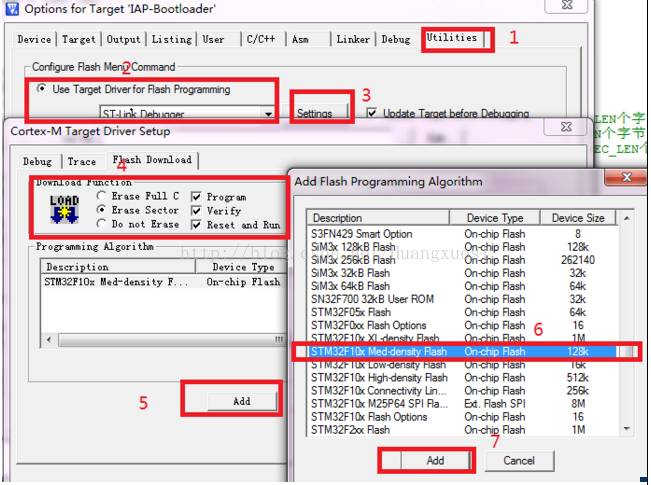The height and width of the screenshot is (485, 651).
Task: Click Device Type header in Programming Algorithm list
Action: tap(242, 267)
